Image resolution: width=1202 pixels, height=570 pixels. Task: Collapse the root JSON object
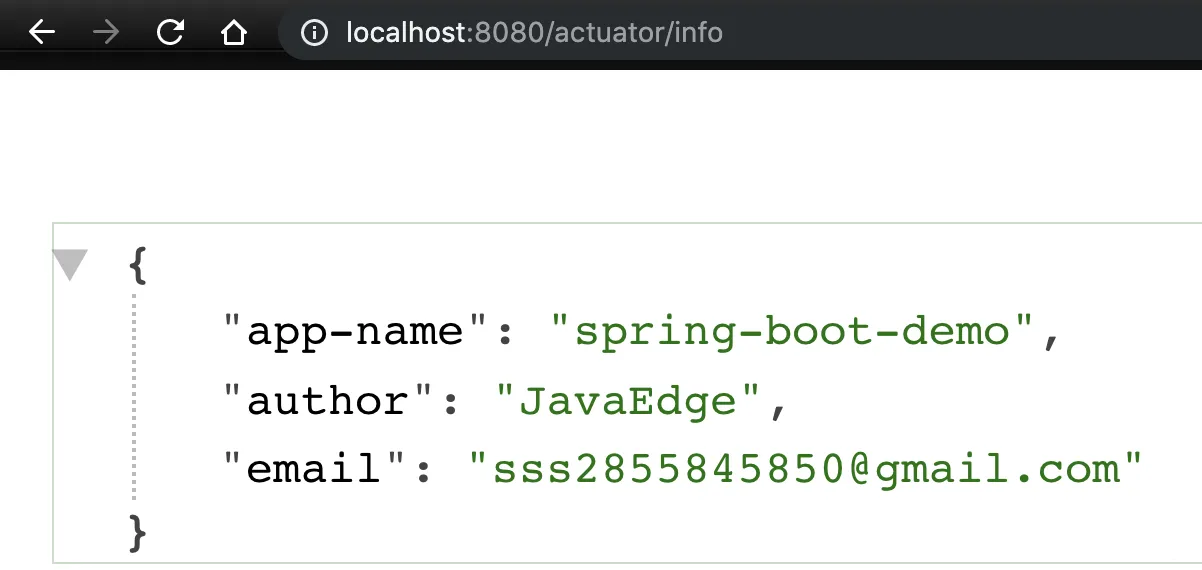coord(70,265)
